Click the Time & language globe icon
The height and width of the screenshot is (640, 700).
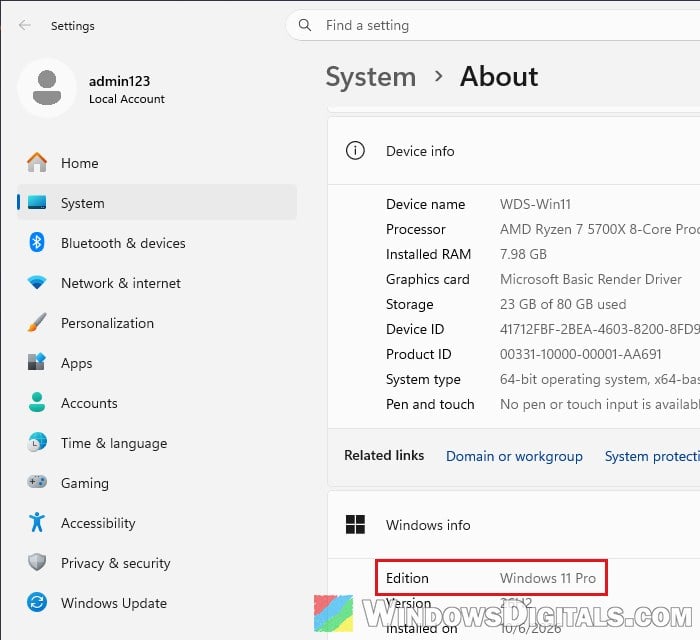(x=37, y=442)
